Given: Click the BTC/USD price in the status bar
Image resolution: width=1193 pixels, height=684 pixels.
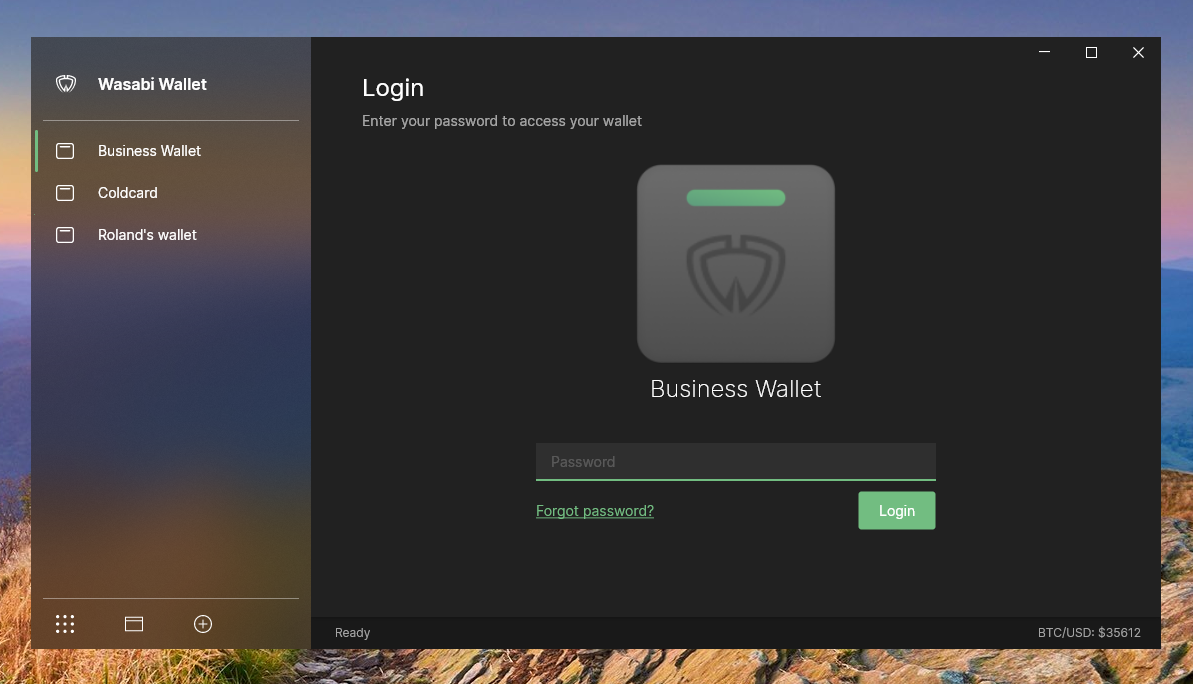Looking at the screenshot, I should point(1089,632).
